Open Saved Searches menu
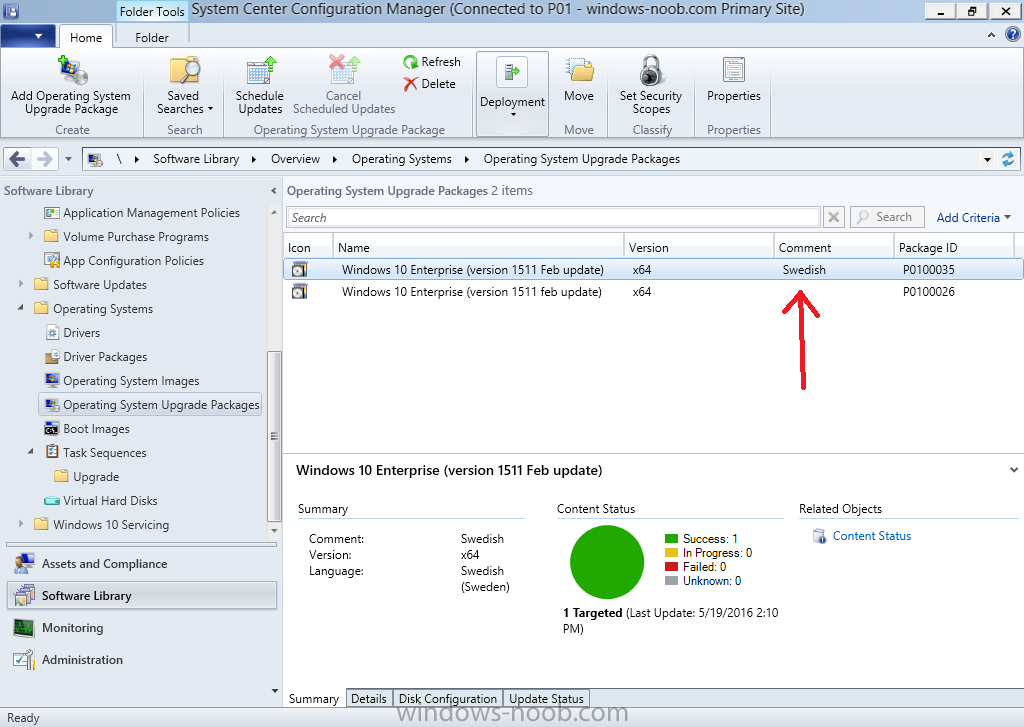 point(184,86)
